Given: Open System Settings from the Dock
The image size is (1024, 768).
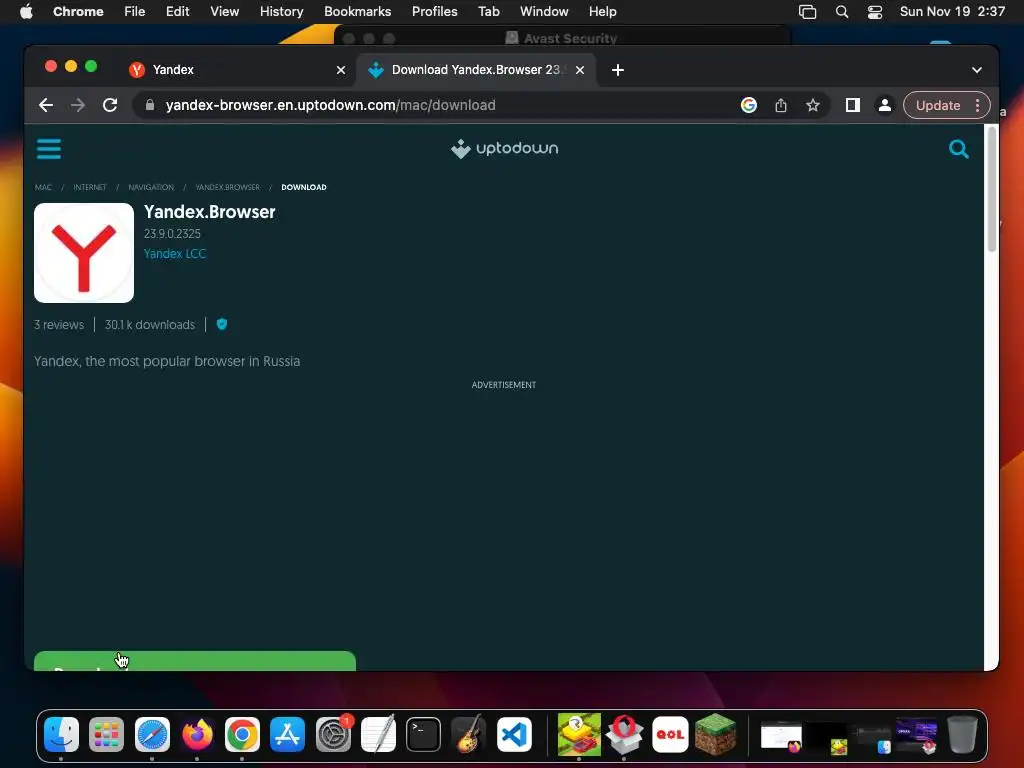Looking at the screenshot, I should [333, 734].
